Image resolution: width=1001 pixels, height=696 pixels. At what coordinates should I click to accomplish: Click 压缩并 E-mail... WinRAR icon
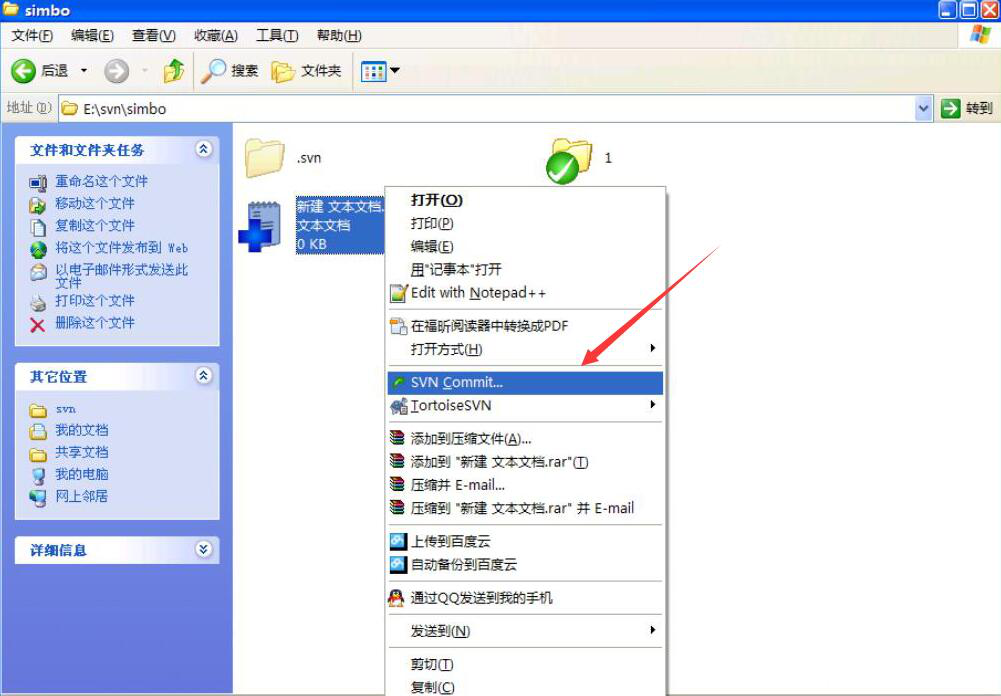397,485
